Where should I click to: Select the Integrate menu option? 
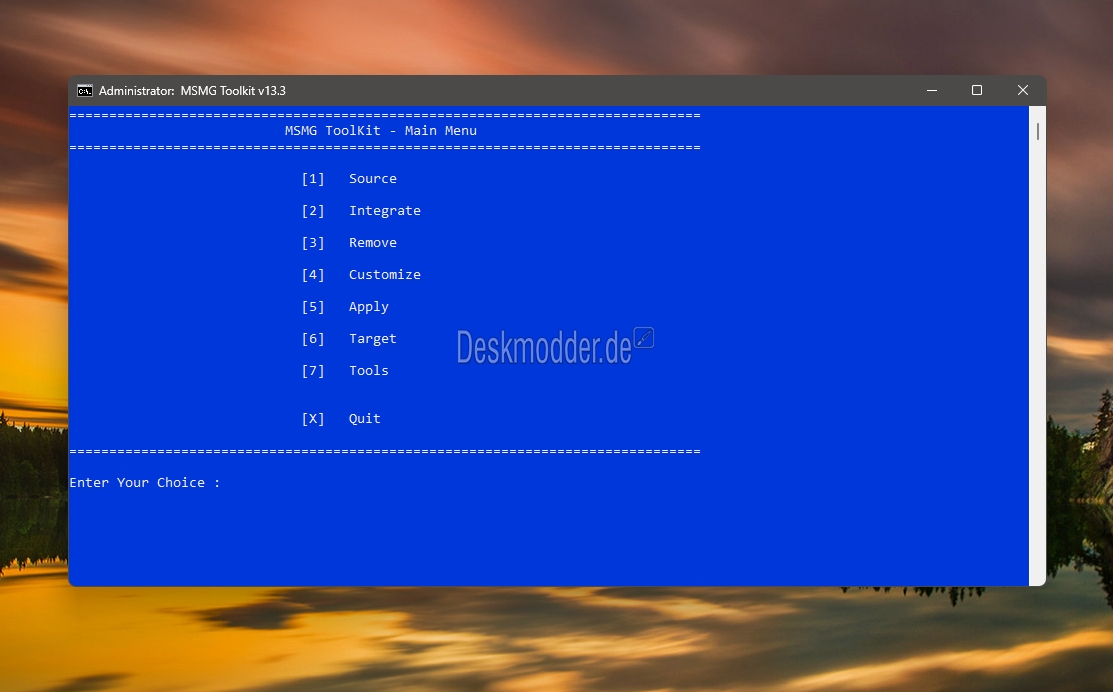(385, 211)
